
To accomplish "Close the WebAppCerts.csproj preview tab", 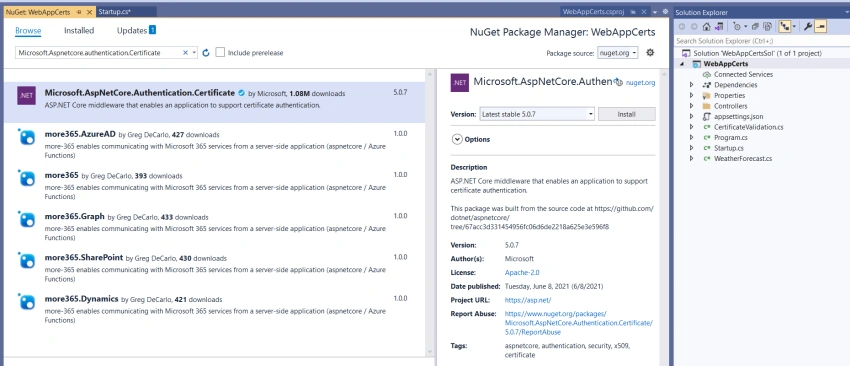I will click(x=643, y=11).
